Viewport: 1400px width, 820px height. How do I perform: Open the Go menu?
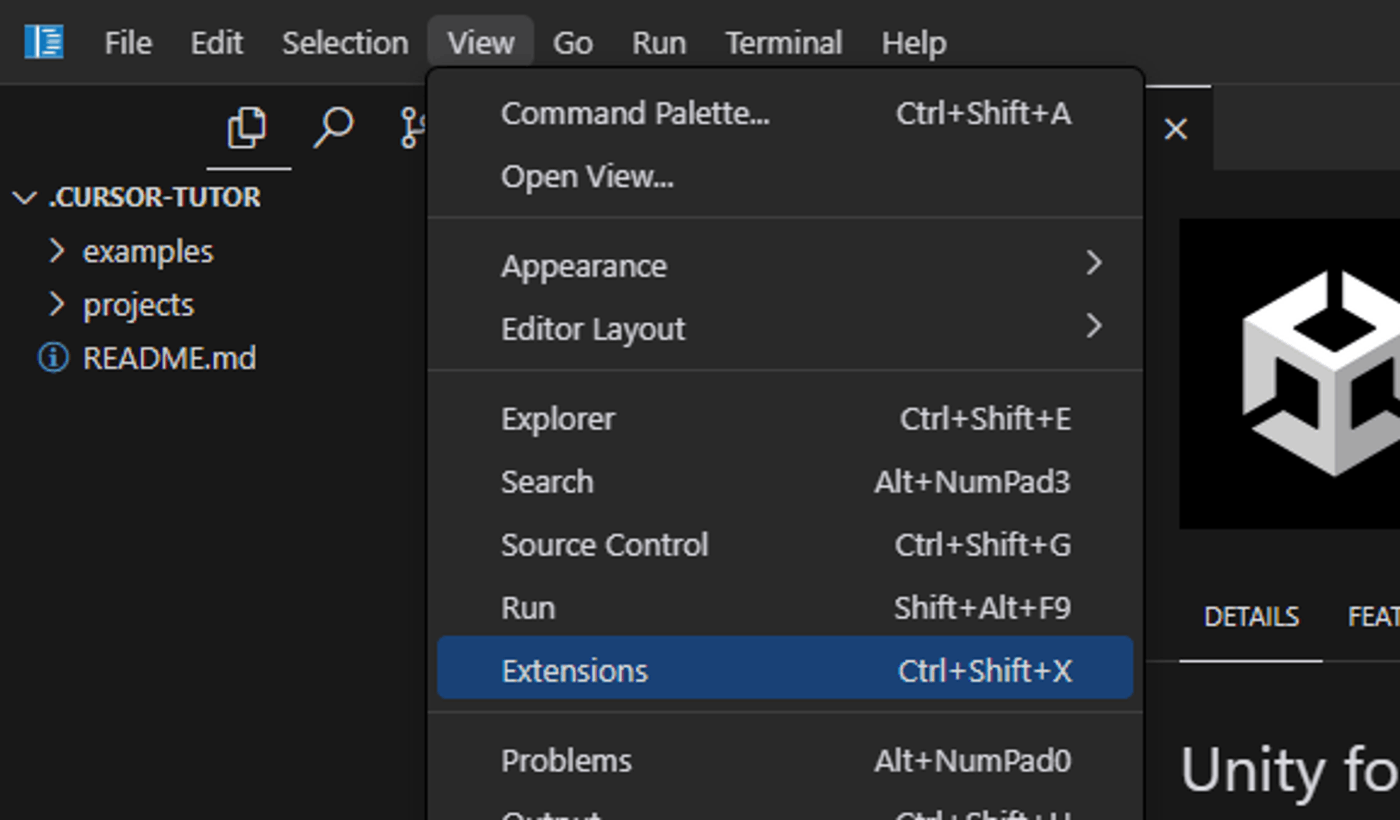pos(573,43)
